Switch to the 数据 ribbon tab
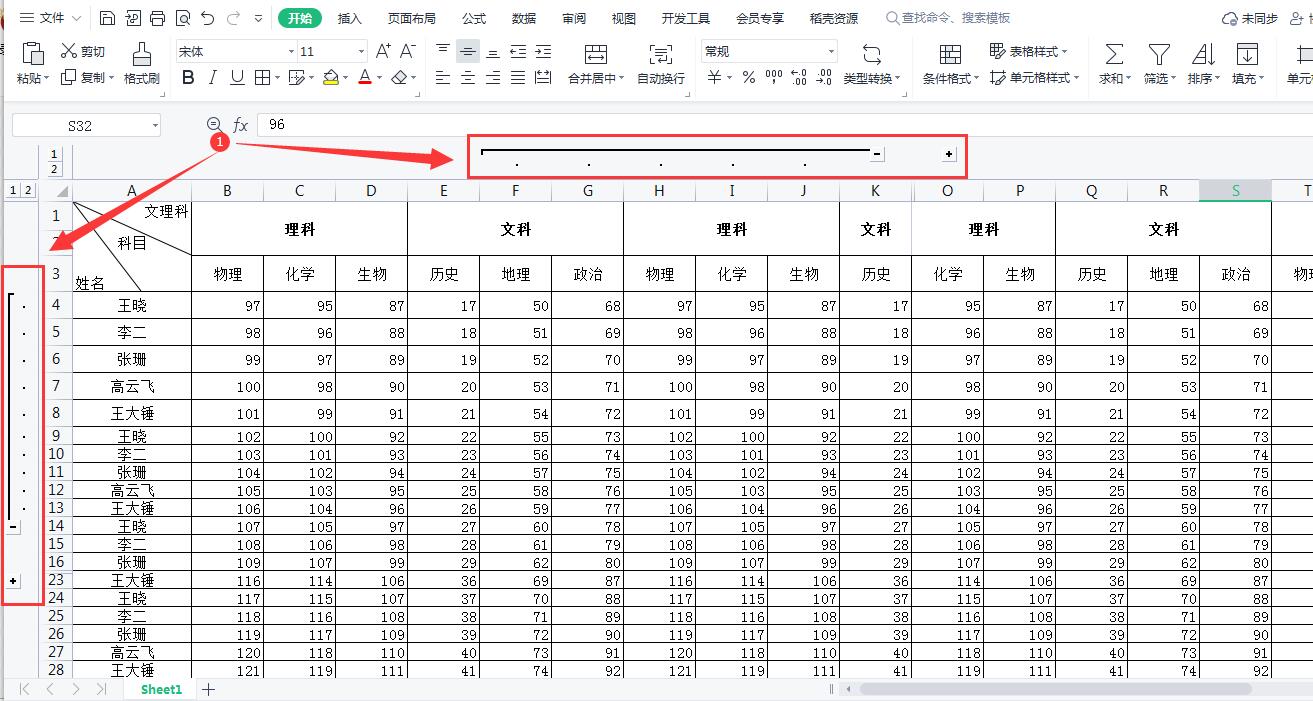This screenshot has height=701, width=1313. (x=523, y=17)
